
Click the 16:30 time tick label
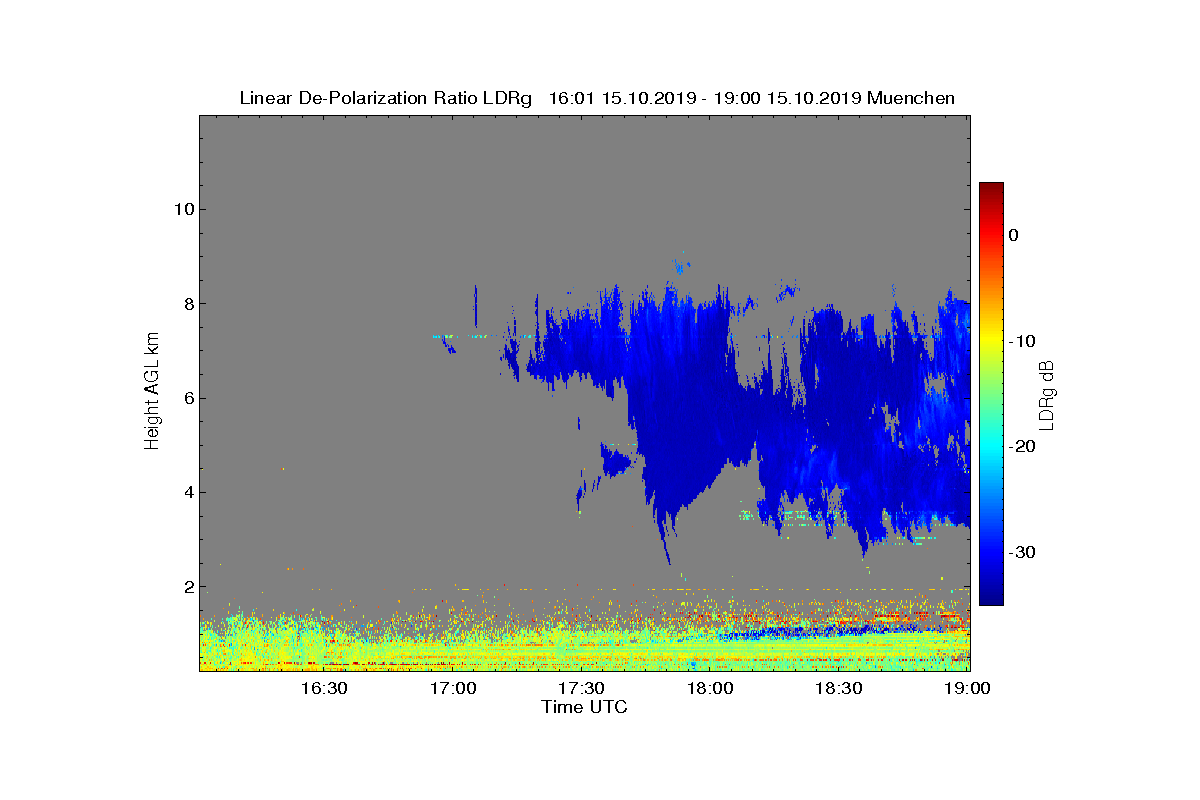(x=326, y=688)
